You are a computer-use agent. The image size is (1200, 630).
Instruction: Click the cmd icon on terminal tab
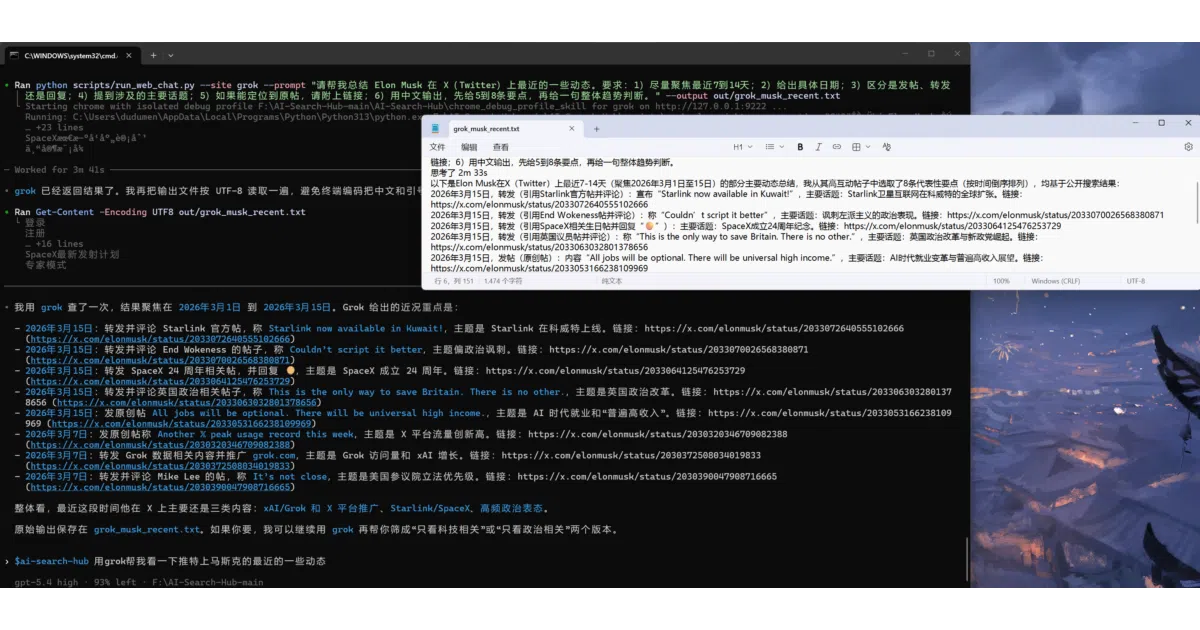[x=15, y=56]
